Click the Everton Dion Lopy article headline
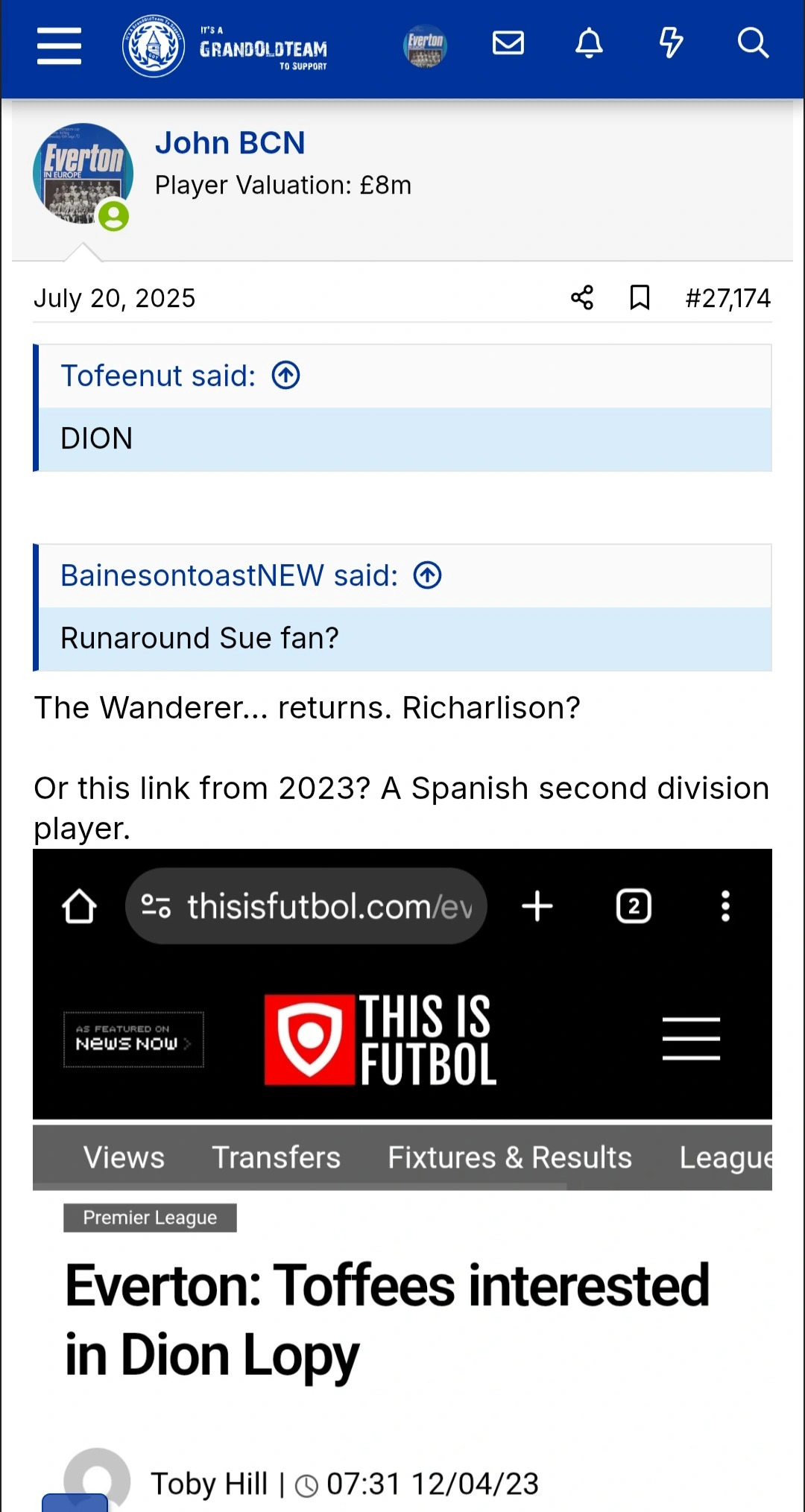 pyautogui.click(x=388, y=1319)
